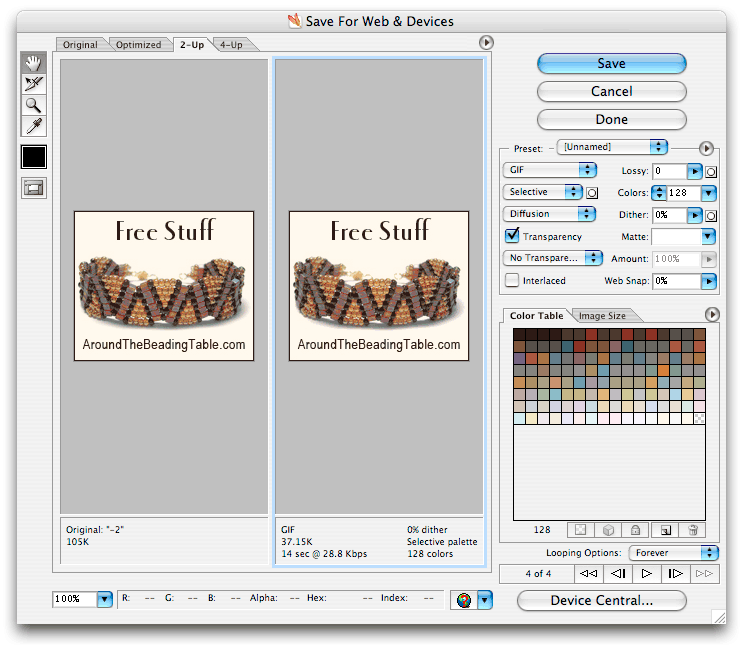Click the dimmed last frame button
This screenshot has width=743, height=645.
tap(704, 573)
